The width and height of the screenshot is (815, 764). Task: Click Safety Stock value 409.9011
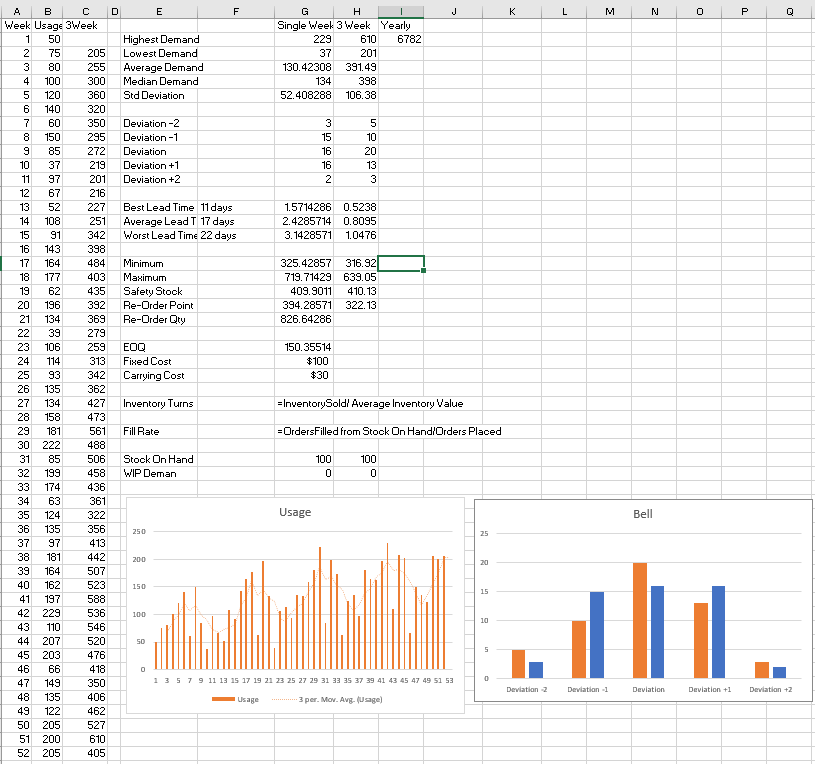[304, 292]
